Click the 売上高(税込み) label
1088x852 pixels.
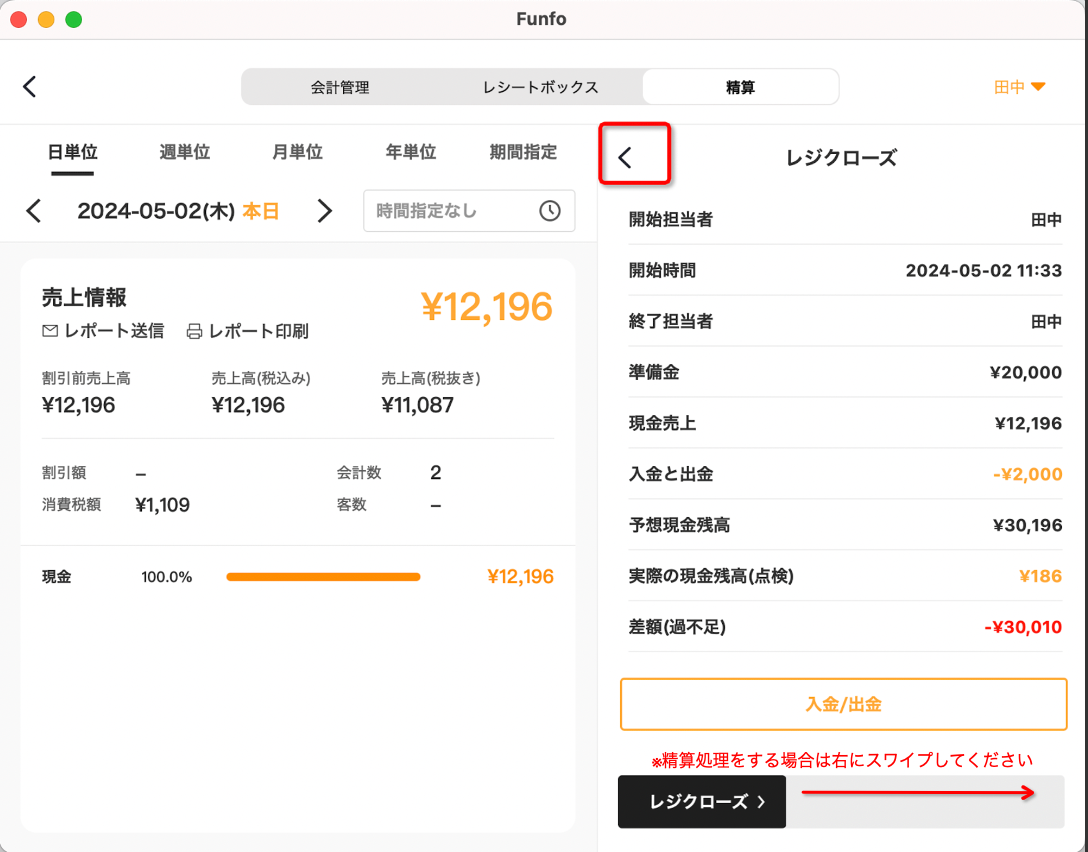261,379
